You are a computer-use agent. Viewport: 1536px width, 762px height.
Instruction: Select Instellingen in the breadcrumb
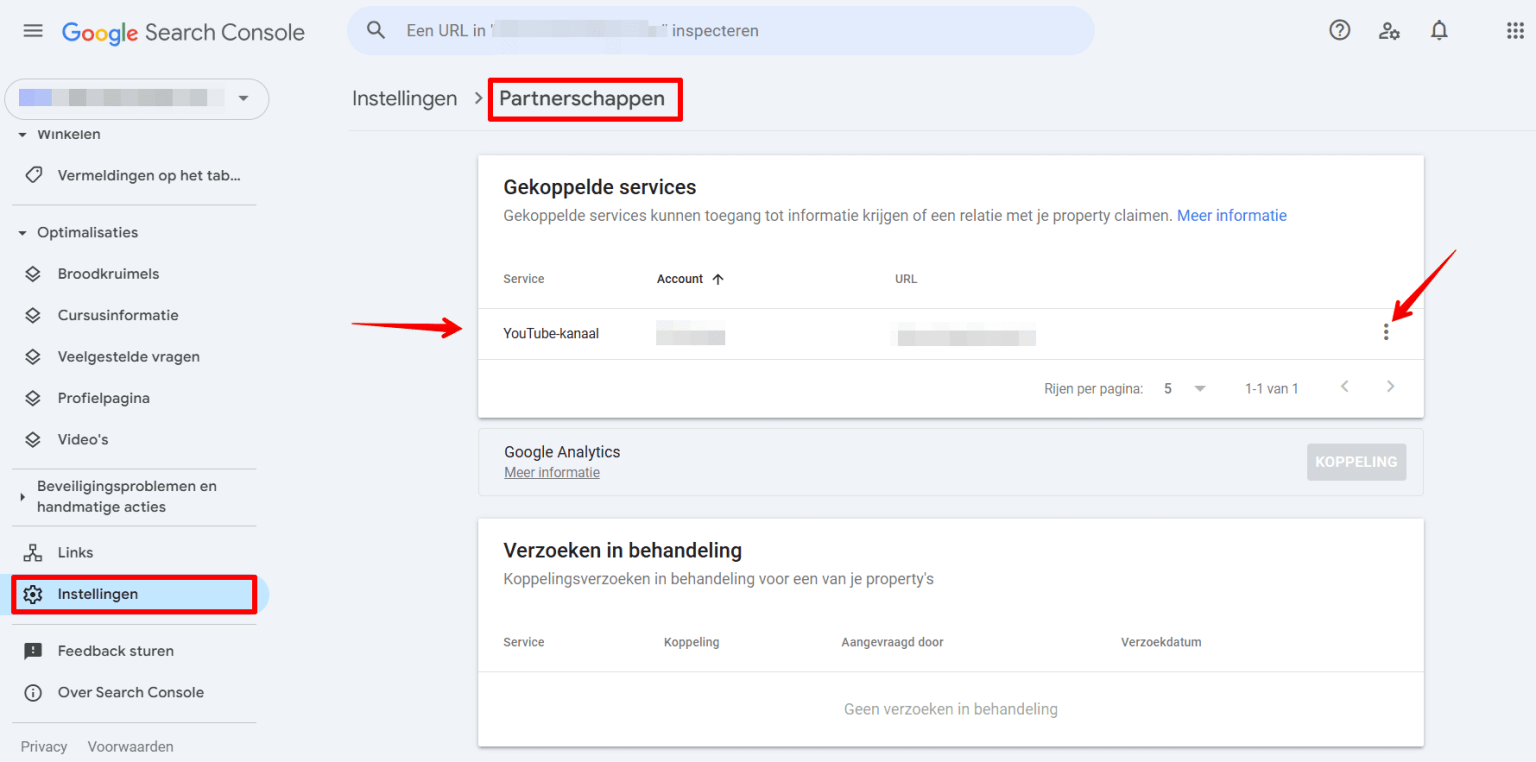coord(404,98)
